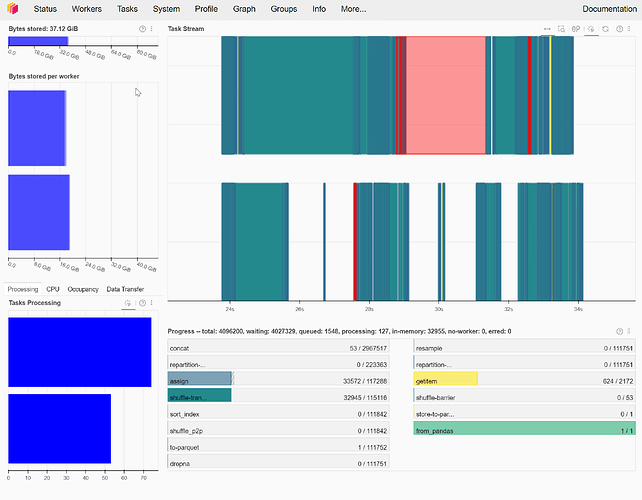Click the concat progress bar row
The image size is (642, 500).
[278, 348]
